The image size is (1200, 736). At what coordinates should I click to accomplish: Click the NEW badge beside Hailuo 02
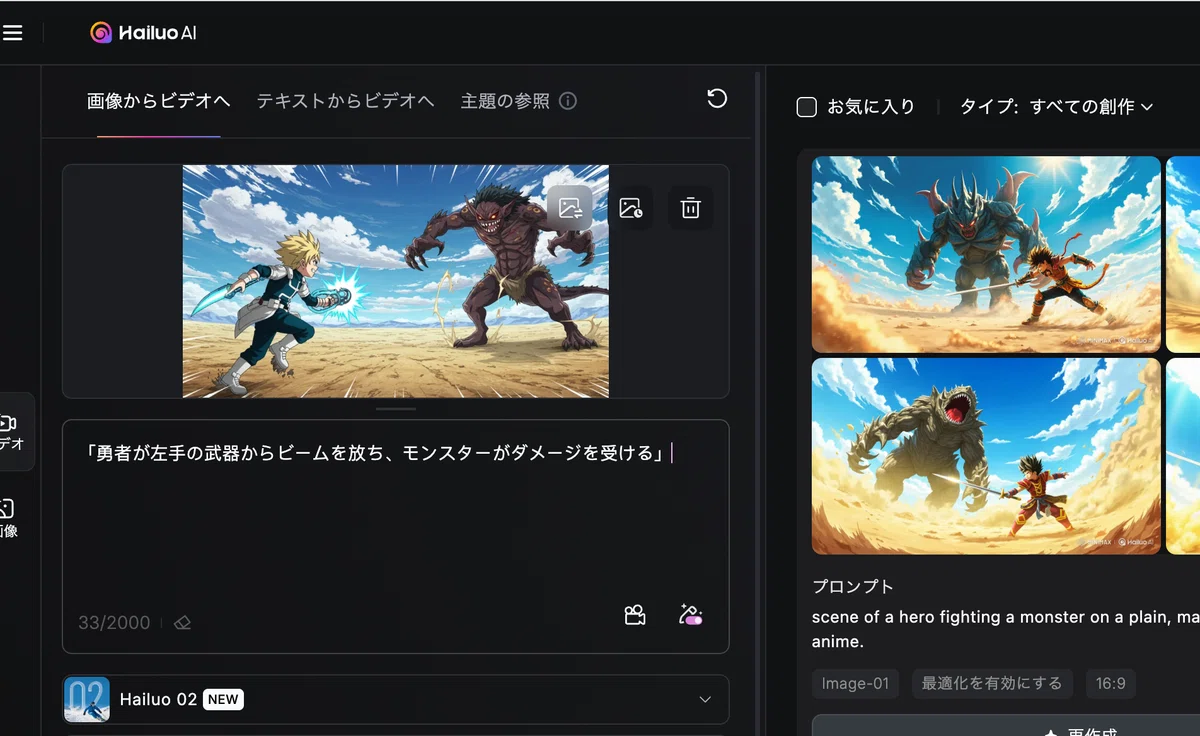coord(223,699)
